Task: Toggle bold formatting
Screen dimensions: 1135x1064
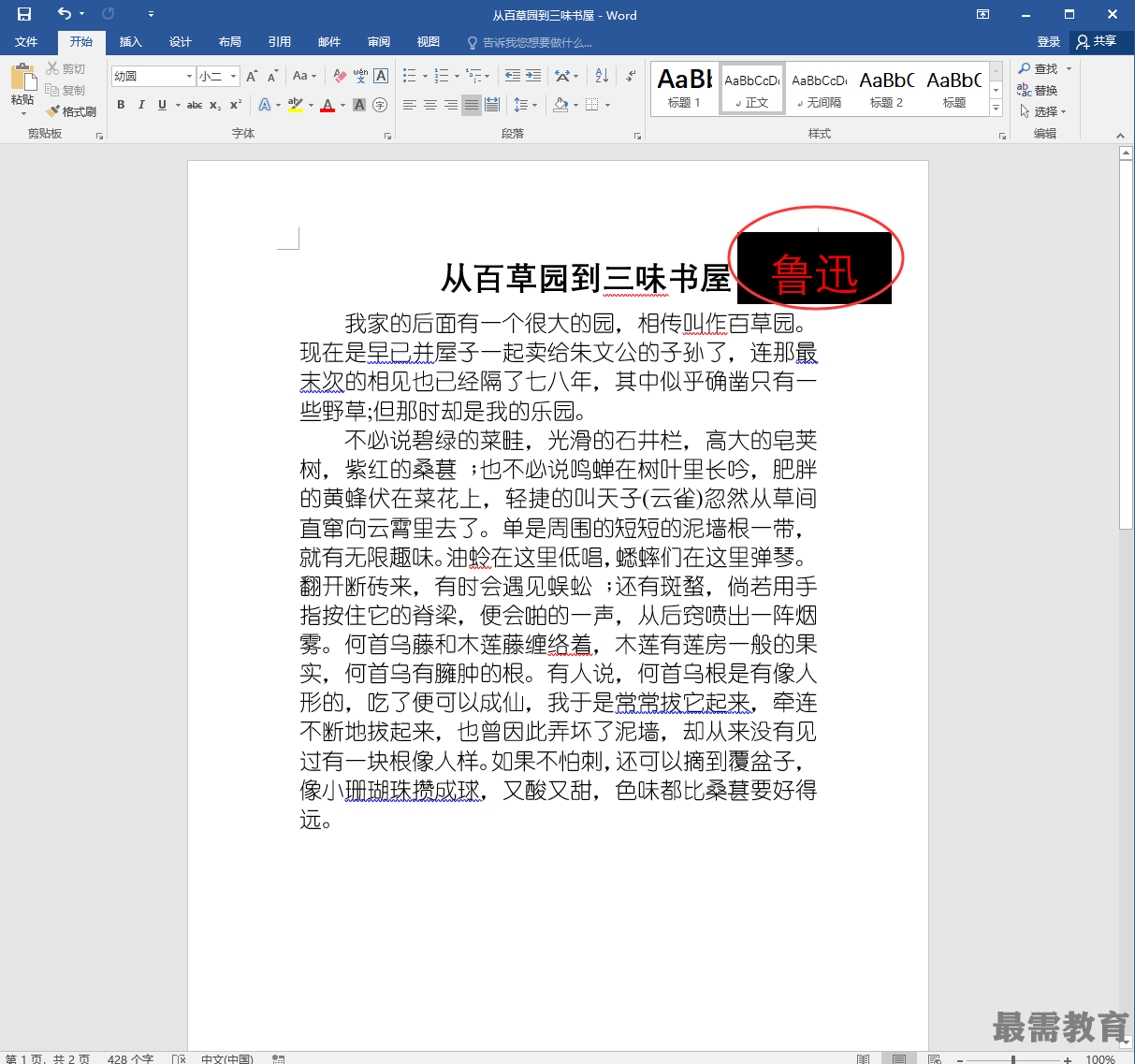Action: pos(121,105)
